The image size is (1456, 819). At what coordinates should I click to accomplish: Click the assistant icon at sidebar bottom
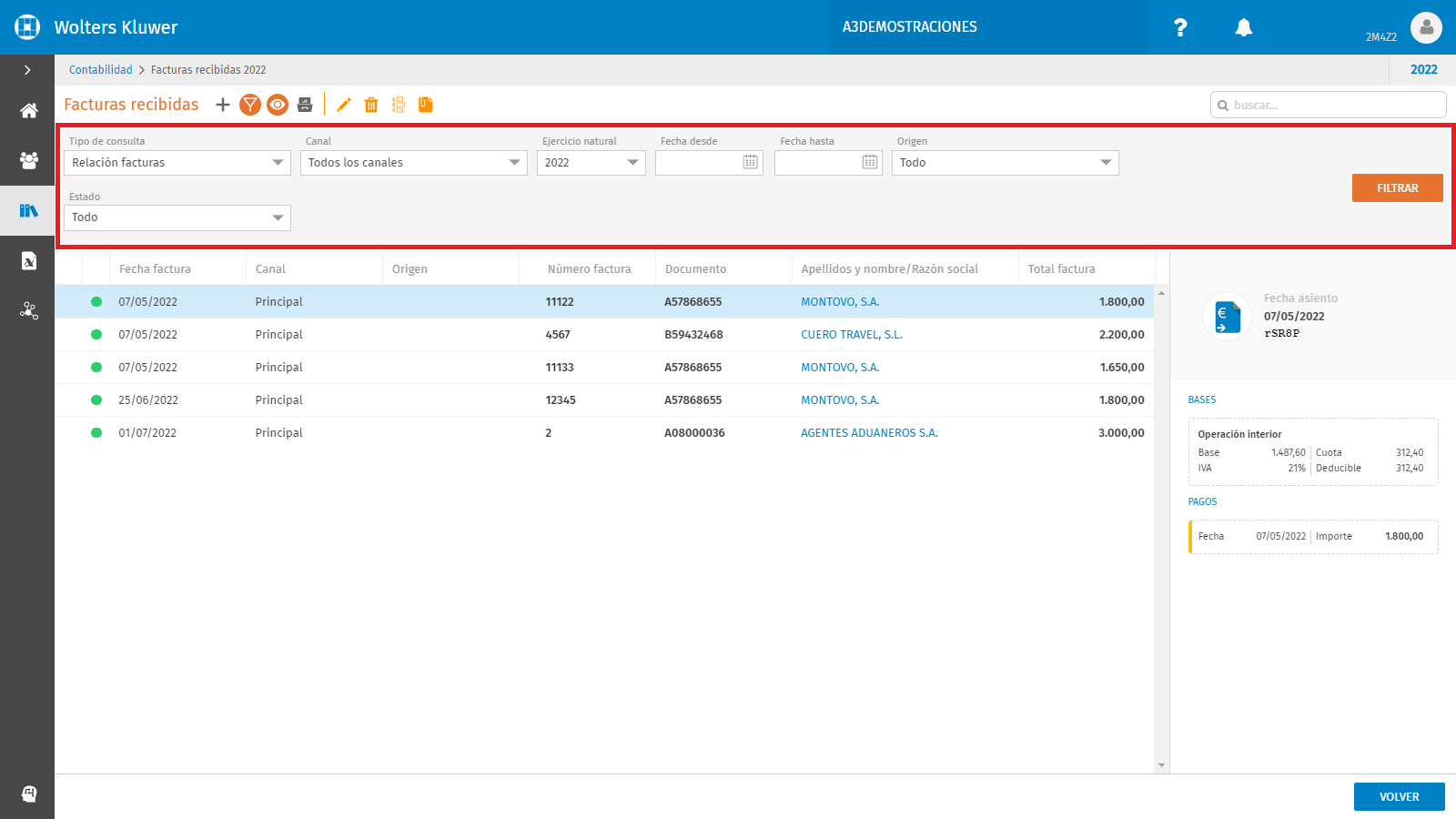[x=29, y=794]
